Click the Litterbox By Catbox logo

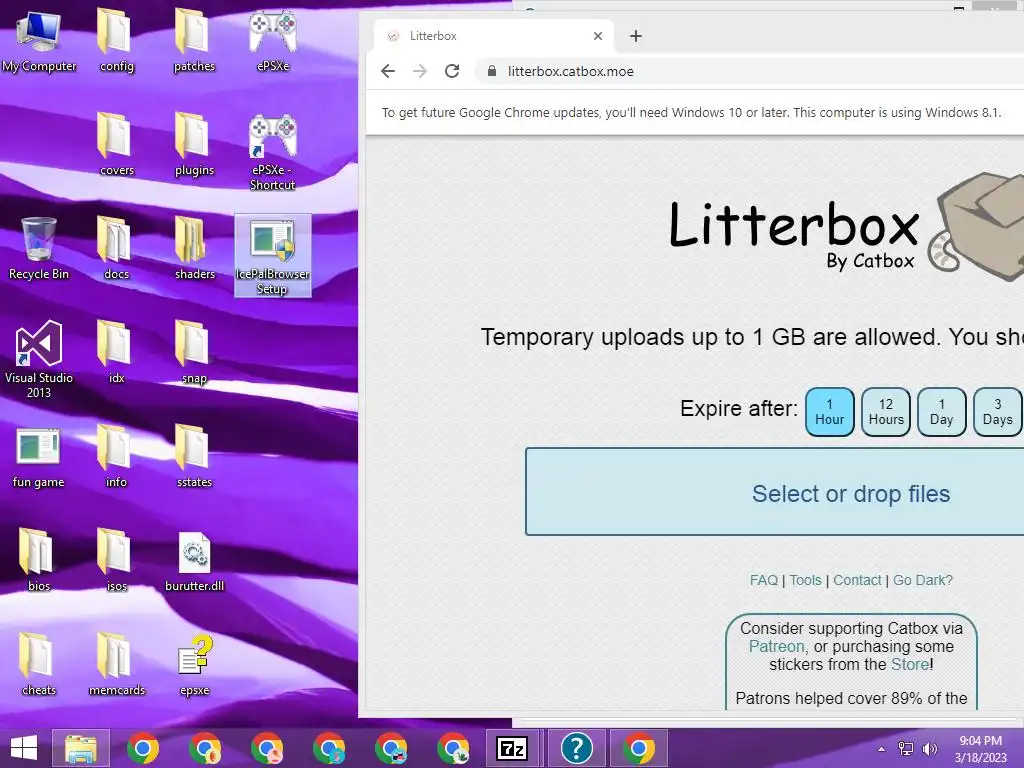click(846, 229)
